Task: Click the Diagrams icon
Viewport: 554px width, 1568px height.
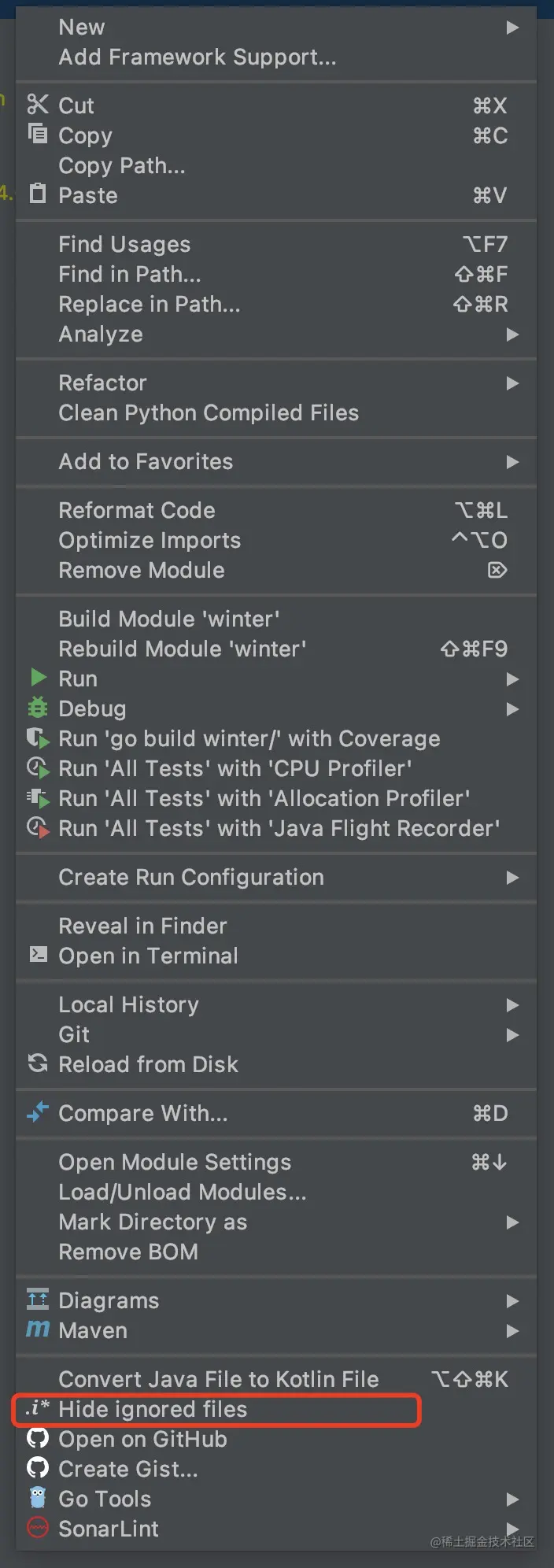Action: (37, 1300)
